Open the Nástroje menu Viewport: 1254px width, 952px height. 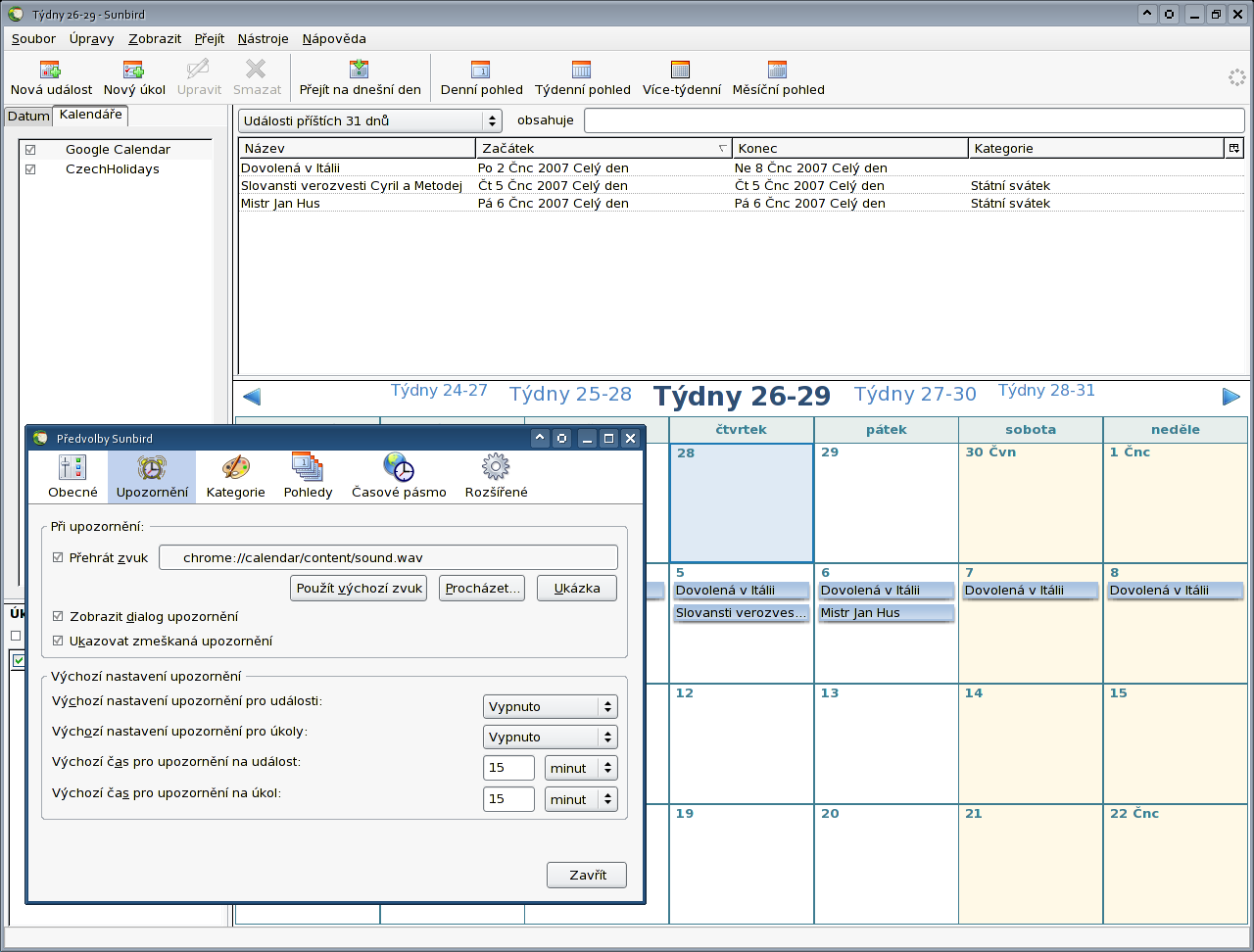pos(263,39)
